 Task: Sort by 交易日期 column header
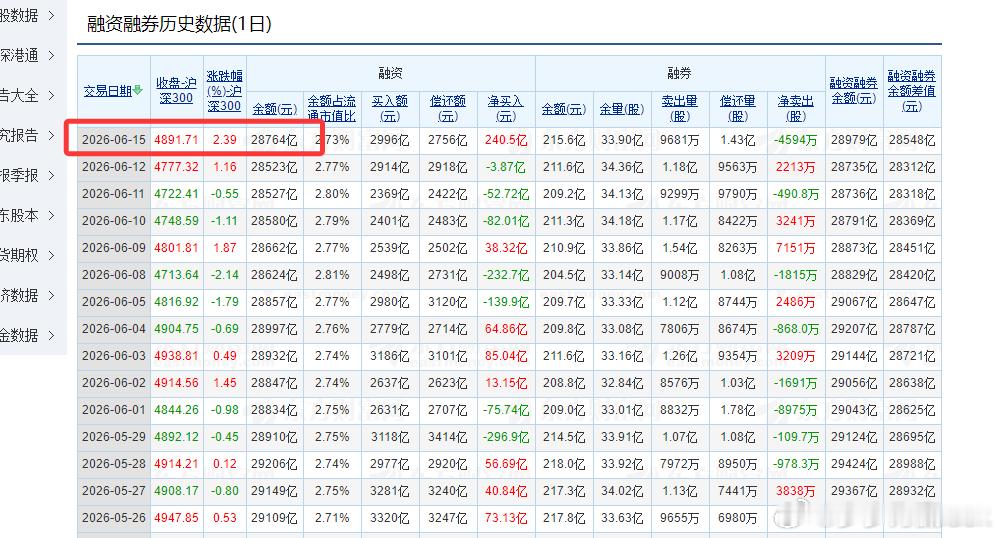pos(108,91)
